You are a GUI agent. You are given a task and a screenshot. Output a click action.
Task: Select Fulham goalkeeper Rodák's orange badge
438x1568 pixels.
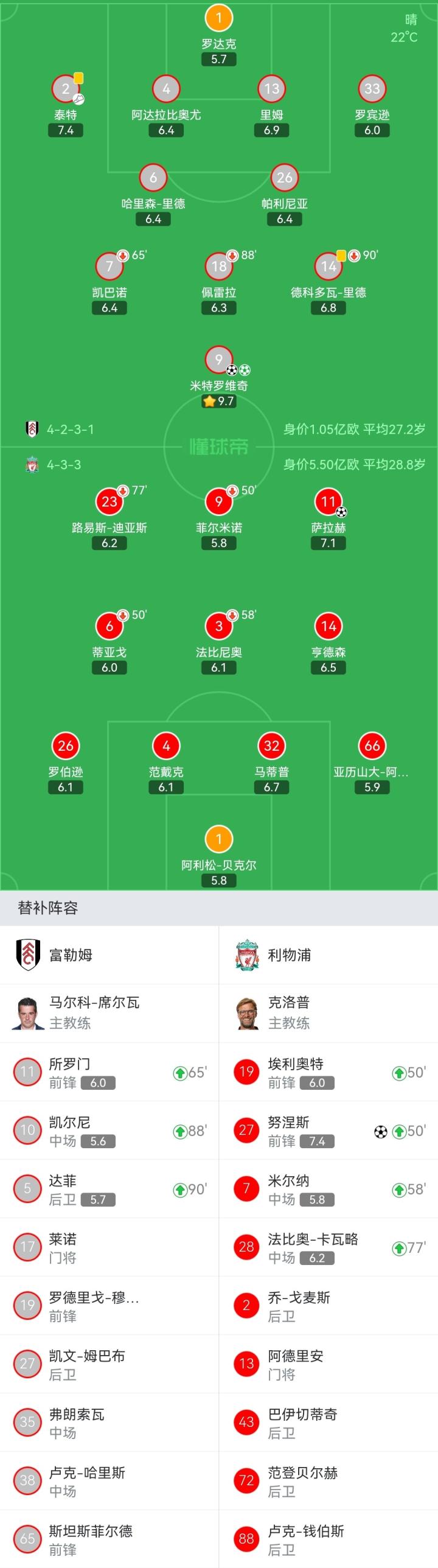[218, 18]
